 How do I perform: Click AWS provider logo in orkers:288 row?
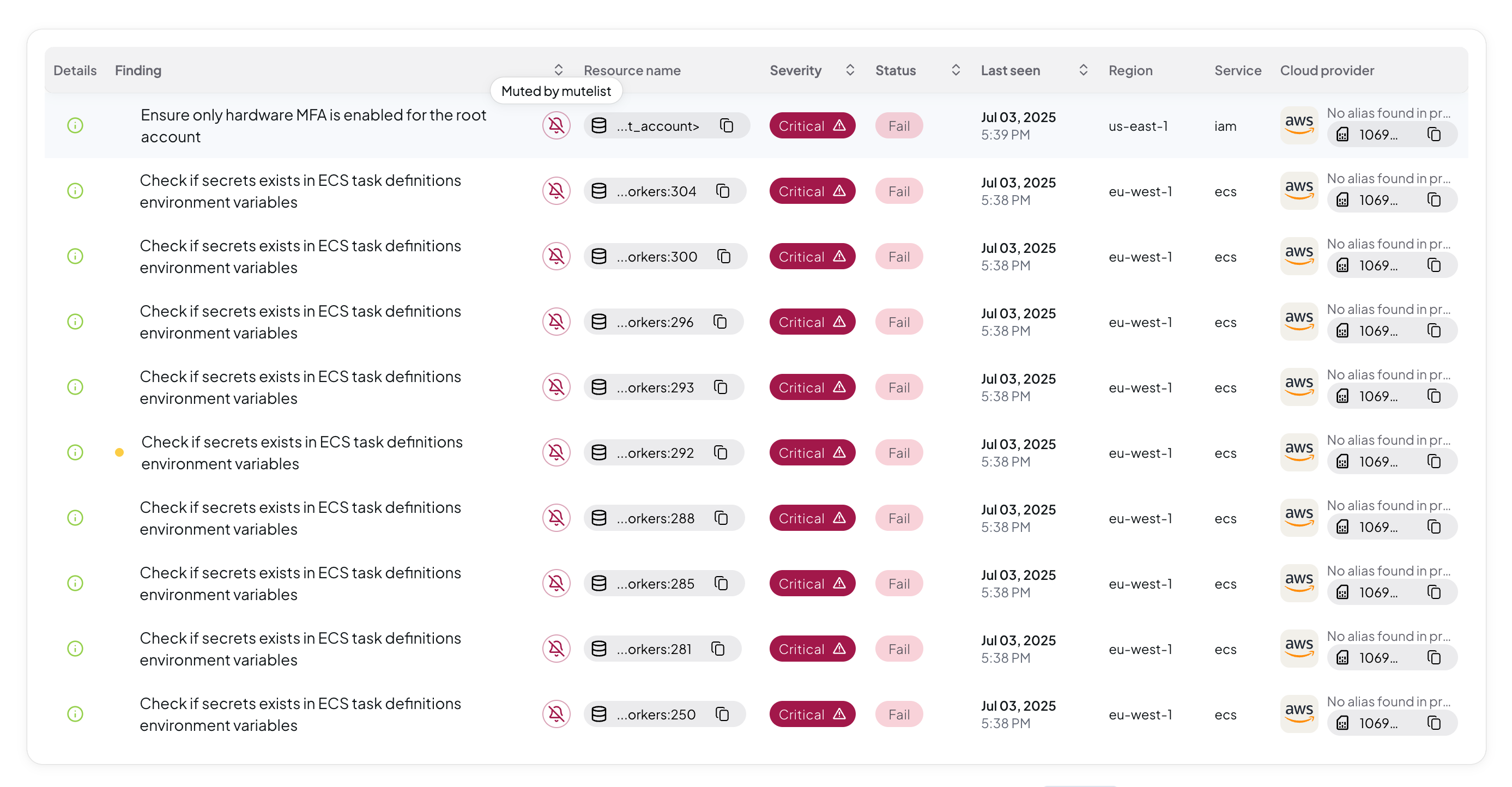(1299, 518)
